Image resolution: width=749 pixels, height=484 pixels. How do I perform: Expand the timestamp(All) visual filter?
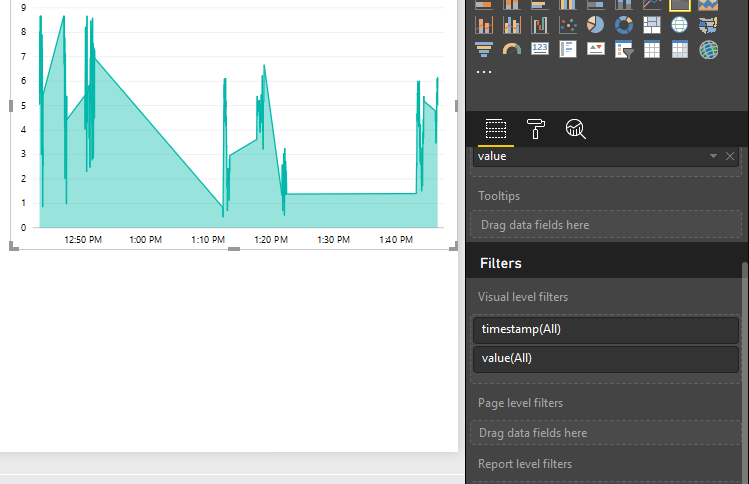point(606,330)
